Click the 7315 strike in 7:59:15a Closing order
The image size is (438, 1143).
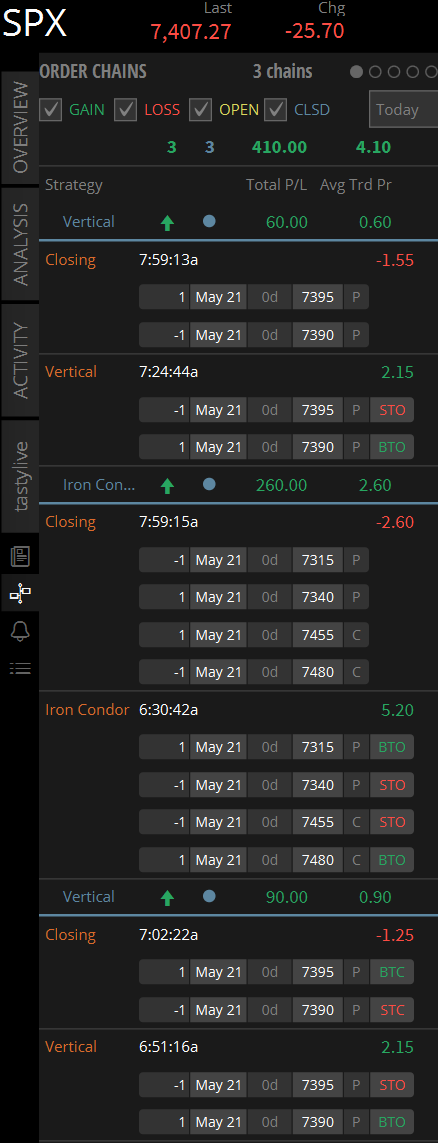(x=318, y=560)
